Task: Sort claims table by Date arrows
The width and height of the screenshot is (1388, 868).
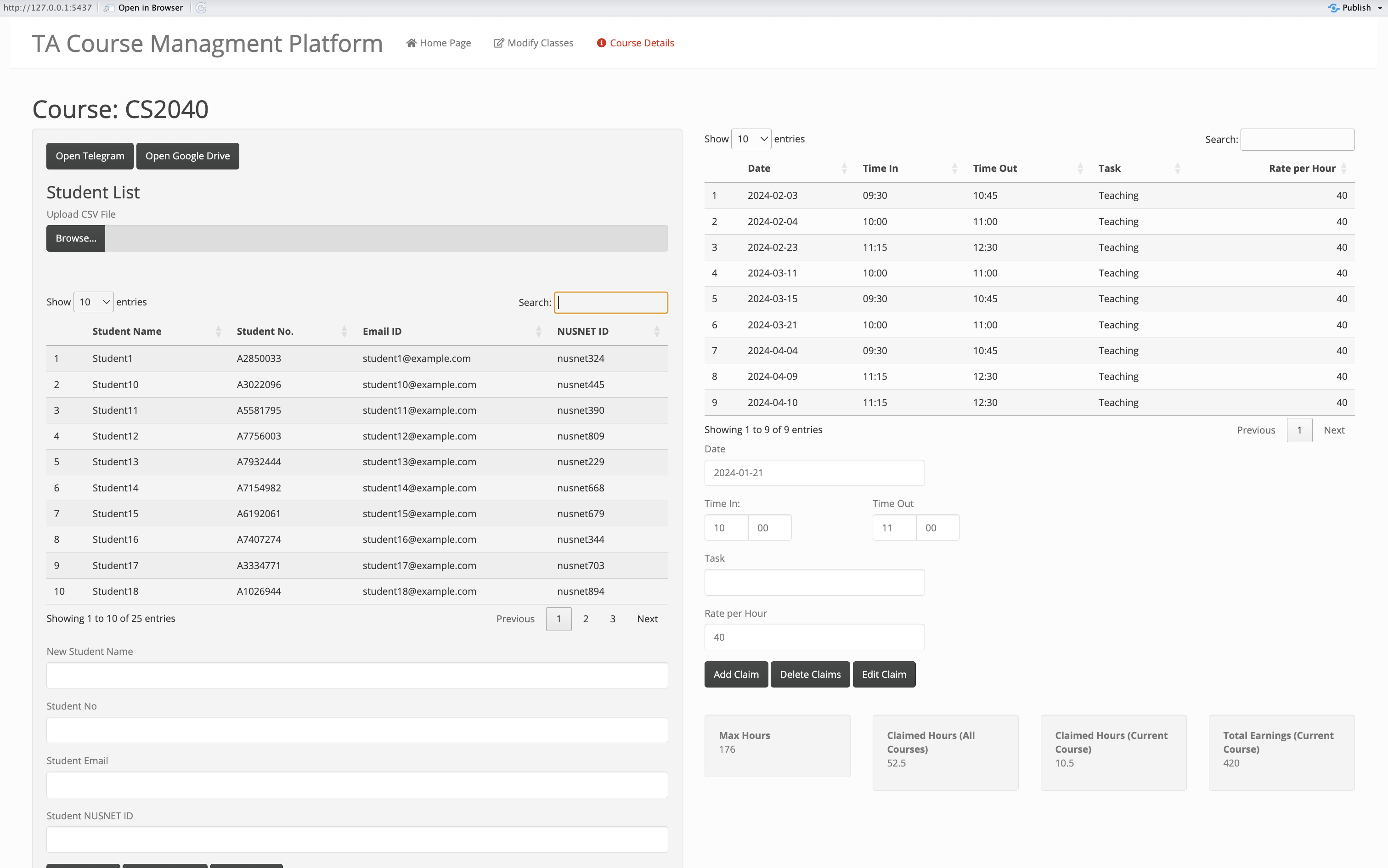Action: coord(844,168)
